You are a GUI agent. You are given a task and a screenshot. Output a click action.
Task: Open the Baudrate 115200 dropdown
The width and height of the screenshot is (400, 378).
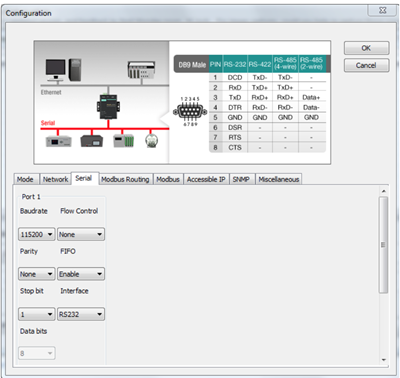click(x=37, y=234)
